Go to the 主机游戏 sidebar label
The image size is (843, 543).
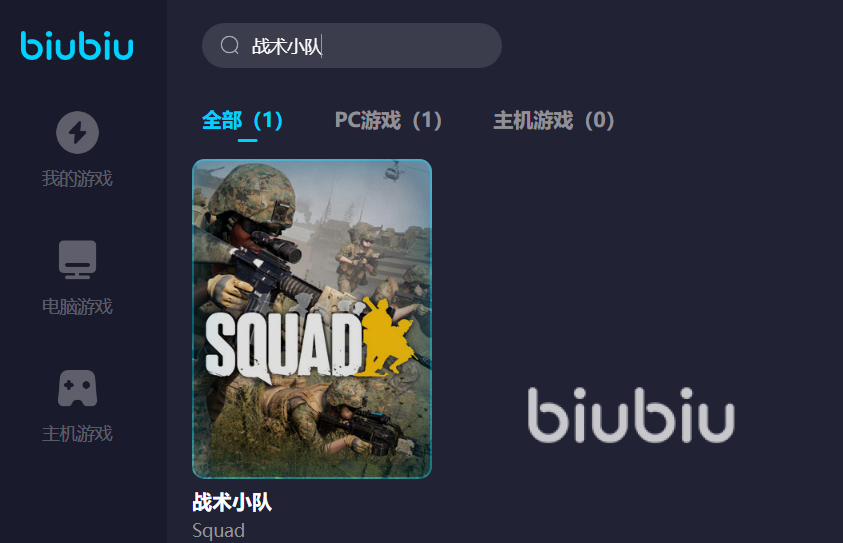tap(77, 433)
